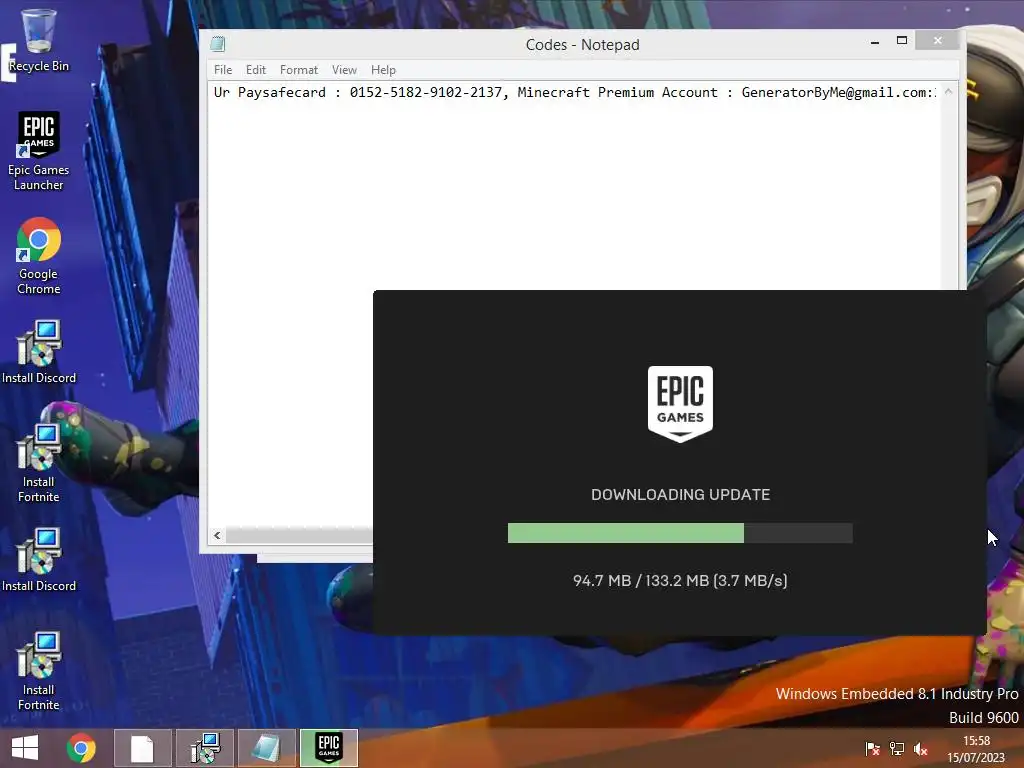Image resolution: width=1024 pixels, height=768 pixels.
Task: Open the Notepad Help menu
Action: click(383, 70)
